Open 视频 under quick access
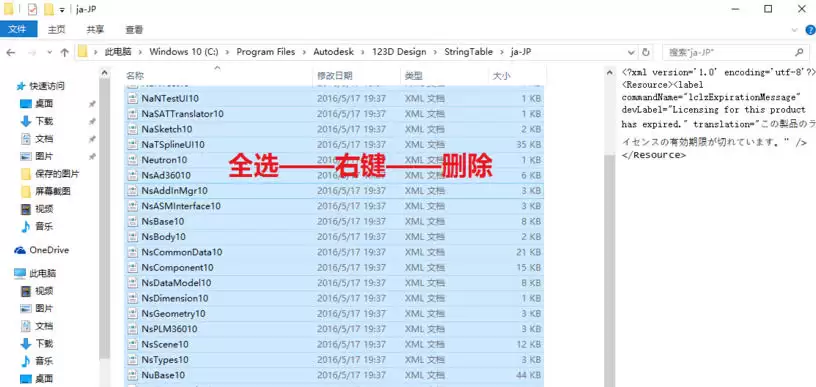Viewport: 816px width, 387px height. [x=44, y=209]
